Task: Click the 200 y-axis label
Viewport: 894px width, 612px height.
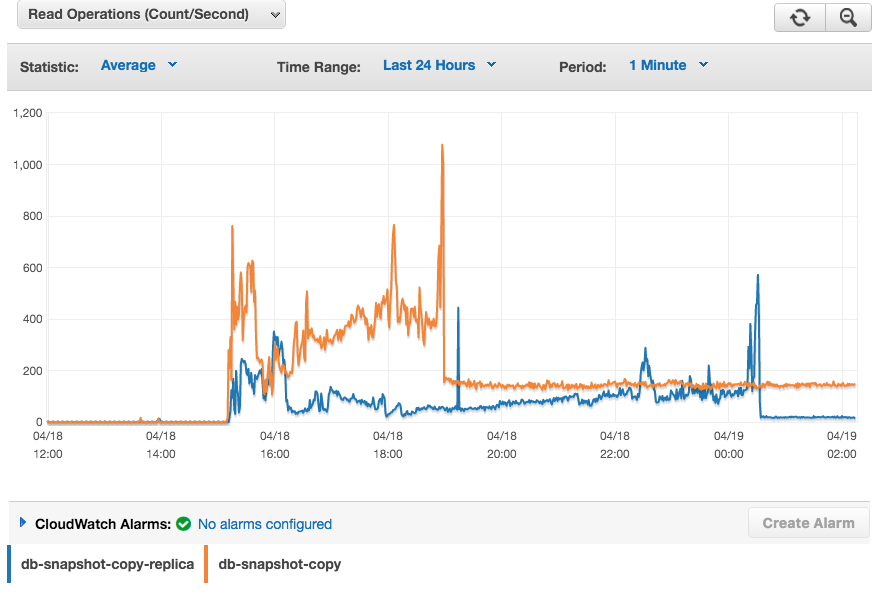Action: pyautogui.click(x=32, y=371)
